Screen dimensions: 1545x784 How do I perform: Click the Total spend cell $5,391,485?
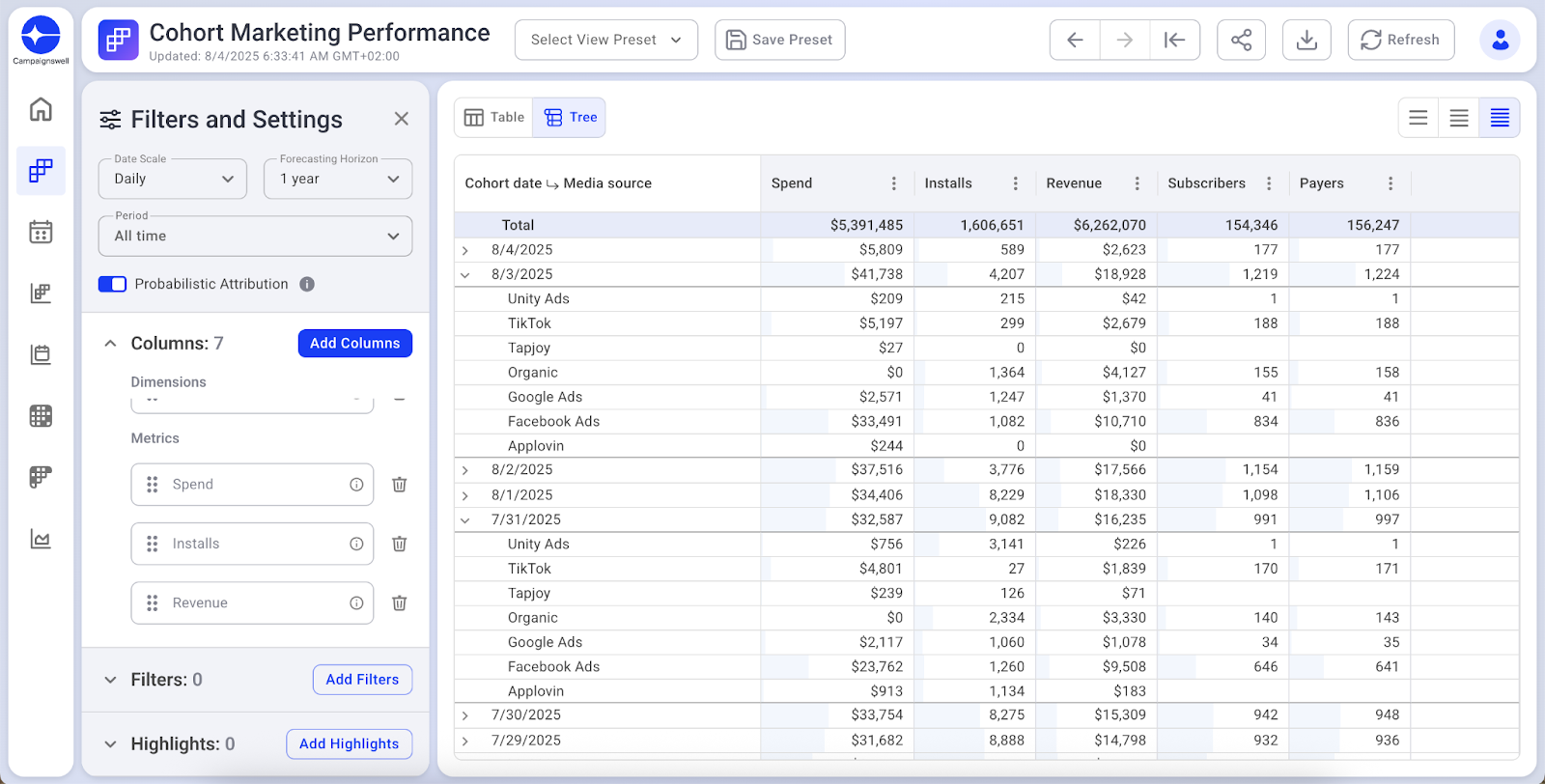point(838,225)
